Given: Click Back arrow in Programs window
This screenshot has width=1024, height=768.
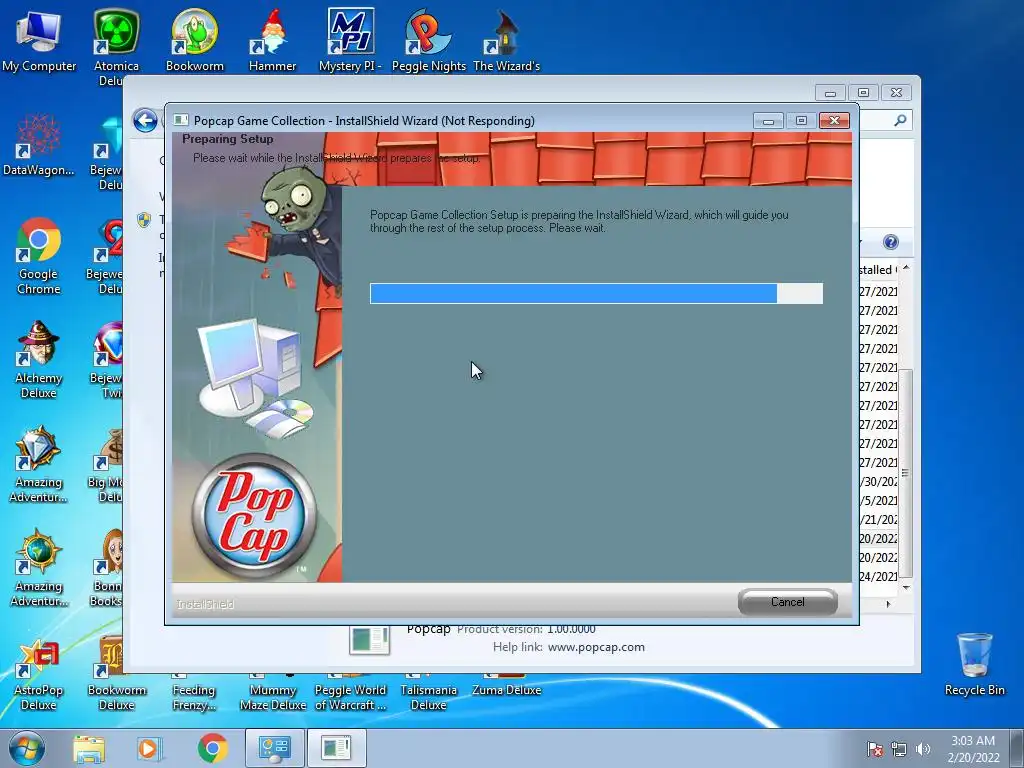Looking at the screenshot, I should [x=145, y=120].
